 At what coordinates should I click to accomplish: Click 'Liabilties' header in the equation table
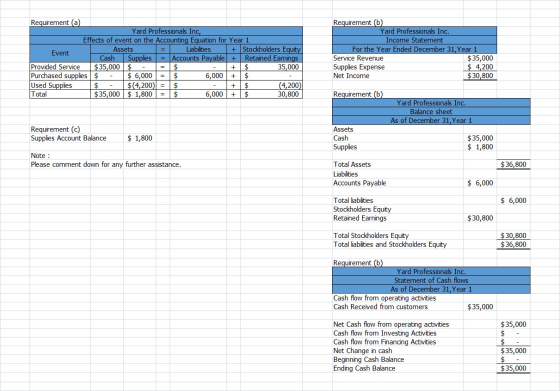pyautogui.click(x=198, y=49)
